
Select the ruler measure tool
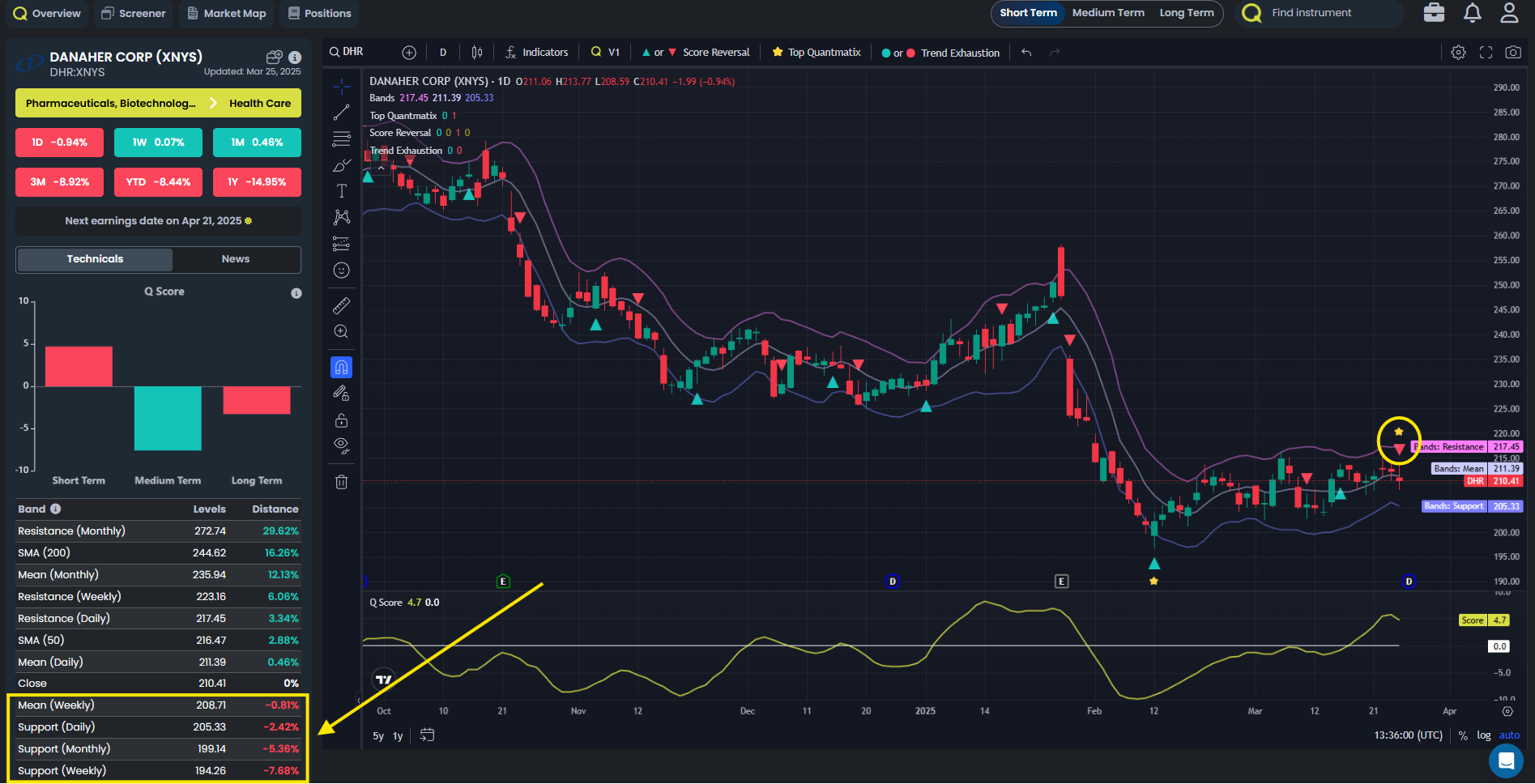pos(342,305)
